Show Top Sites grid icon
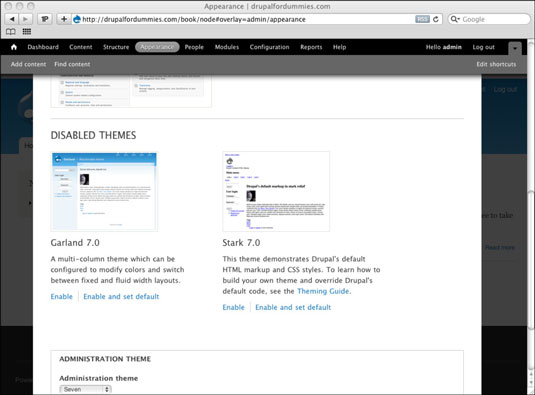 (27, 32)
